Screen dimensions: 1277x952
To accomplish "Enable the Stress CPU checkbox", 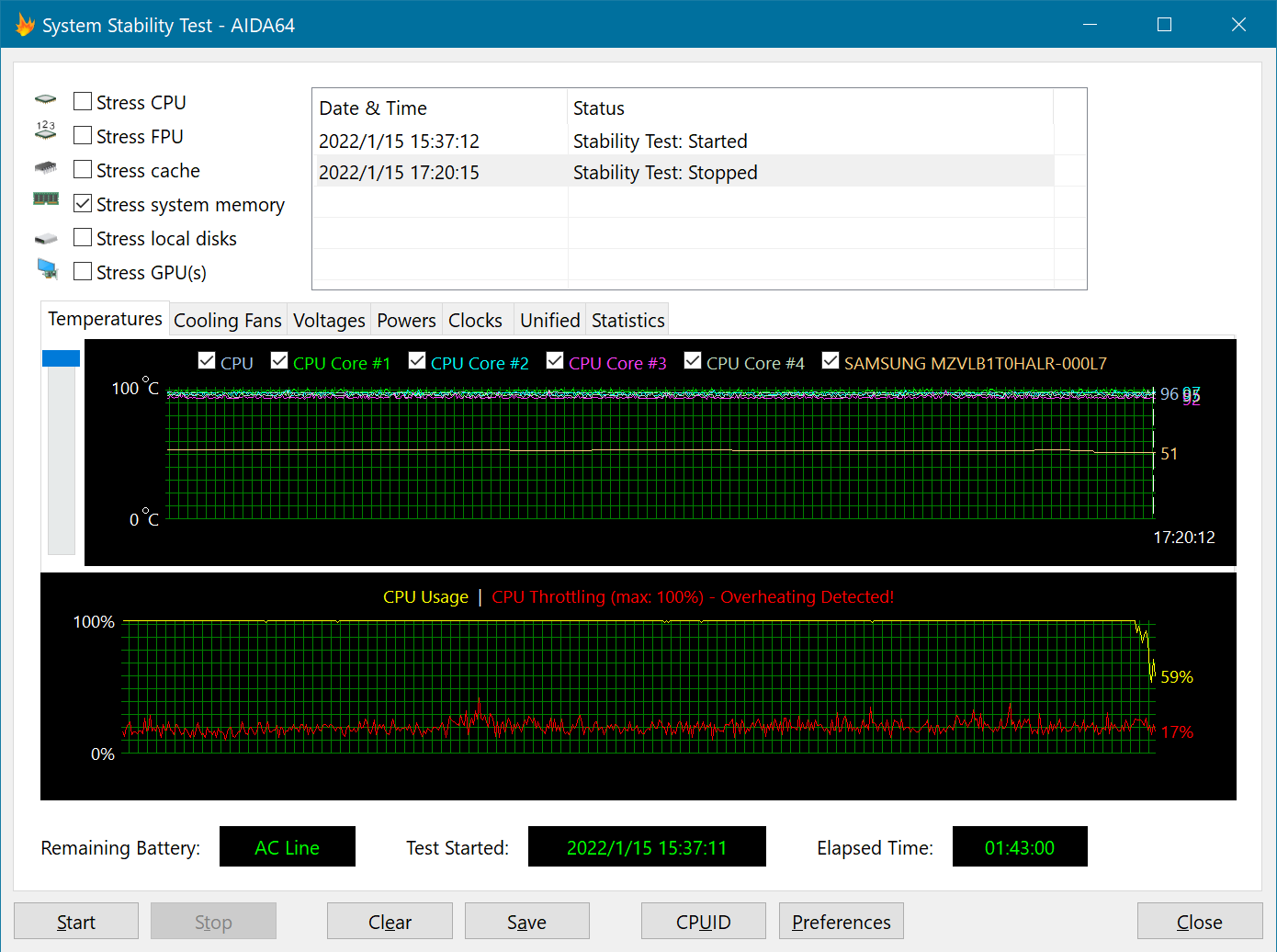I will (83, 101).
